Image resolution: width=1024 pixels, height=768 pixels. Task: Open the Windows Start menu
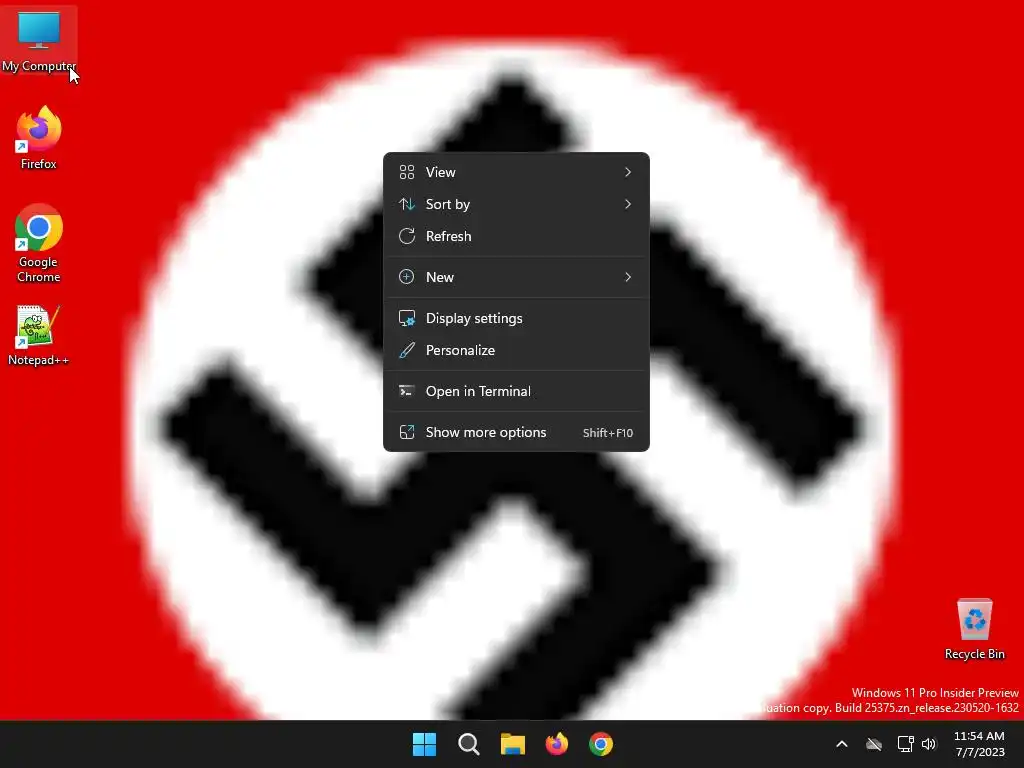[424, 744]
